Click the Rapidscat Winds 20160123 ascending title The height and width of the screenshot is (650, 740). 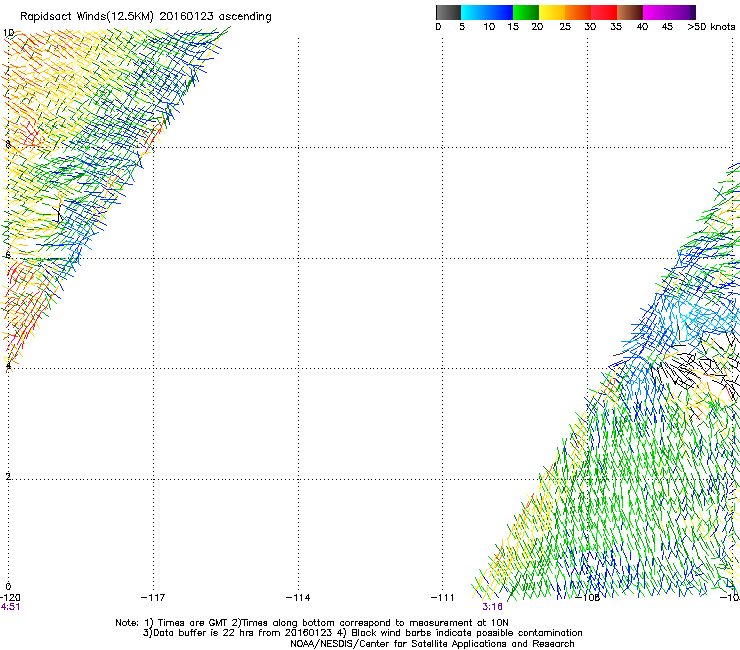tap(145, 17)
